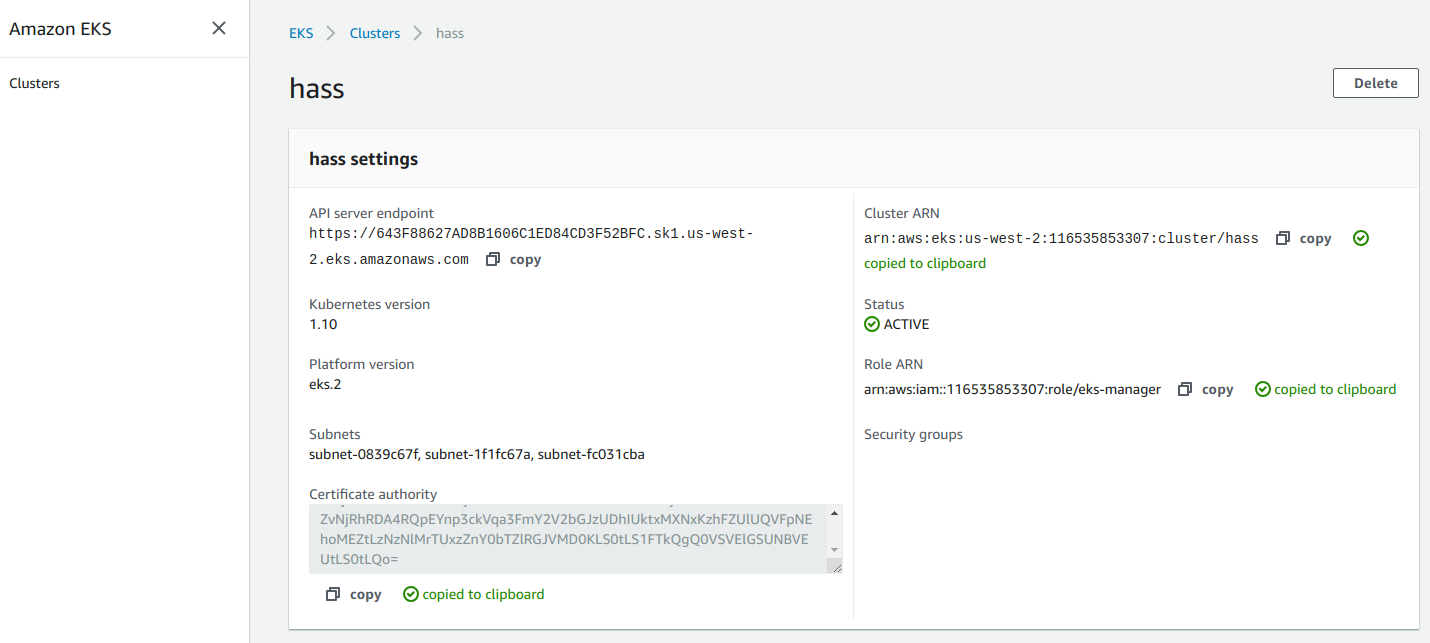Click copy icon next to Cluster ARN
Image resolution: width=1430 pixels, height=643 pixels.
[1283, 238]
